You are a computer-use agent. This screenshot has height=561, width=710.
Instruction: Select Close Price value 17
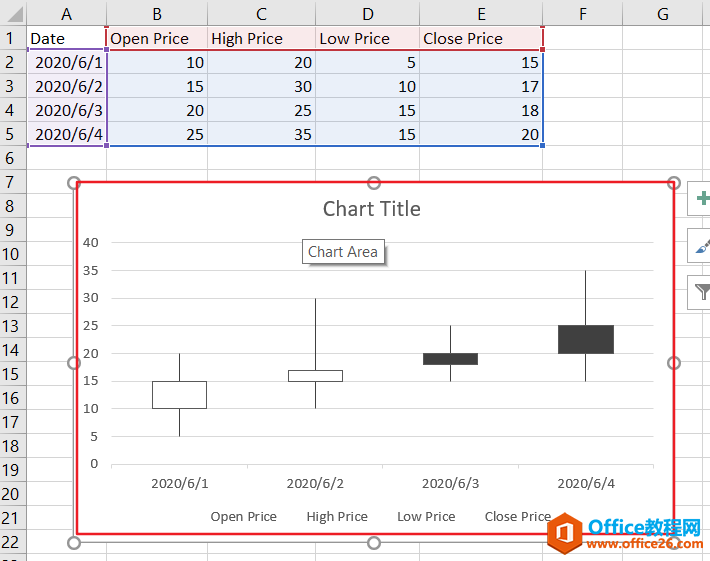[x=481, y=86]
